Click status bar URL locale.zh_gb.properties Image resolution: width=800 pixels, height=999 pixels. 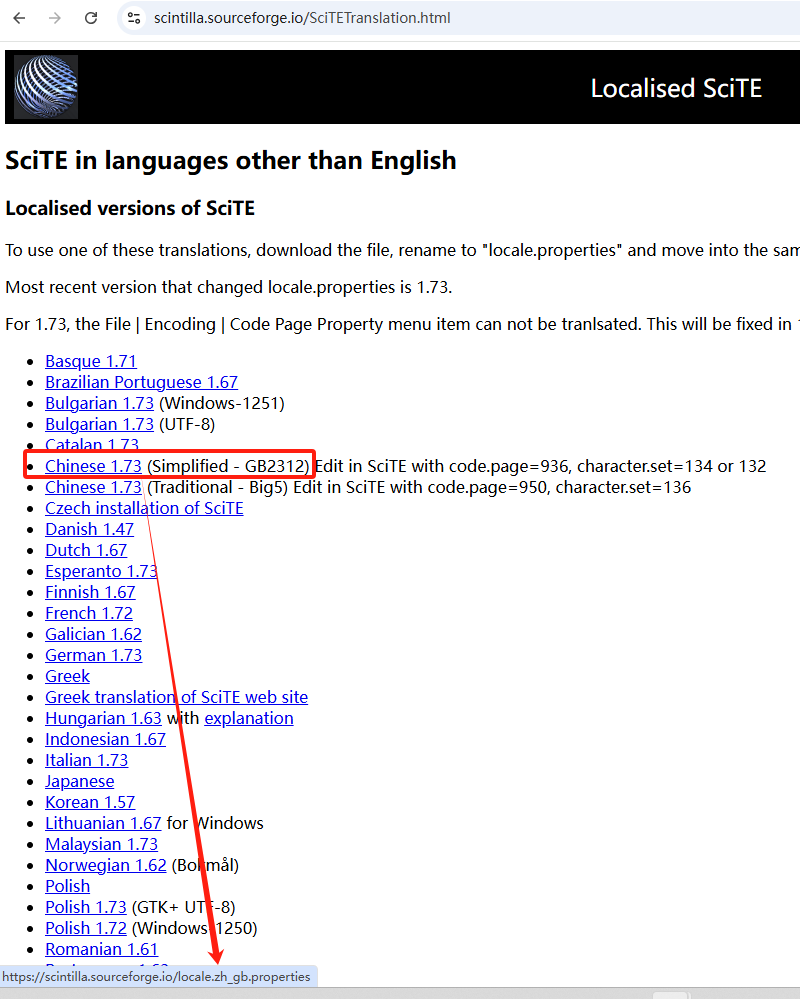click(x=157, y=977)
